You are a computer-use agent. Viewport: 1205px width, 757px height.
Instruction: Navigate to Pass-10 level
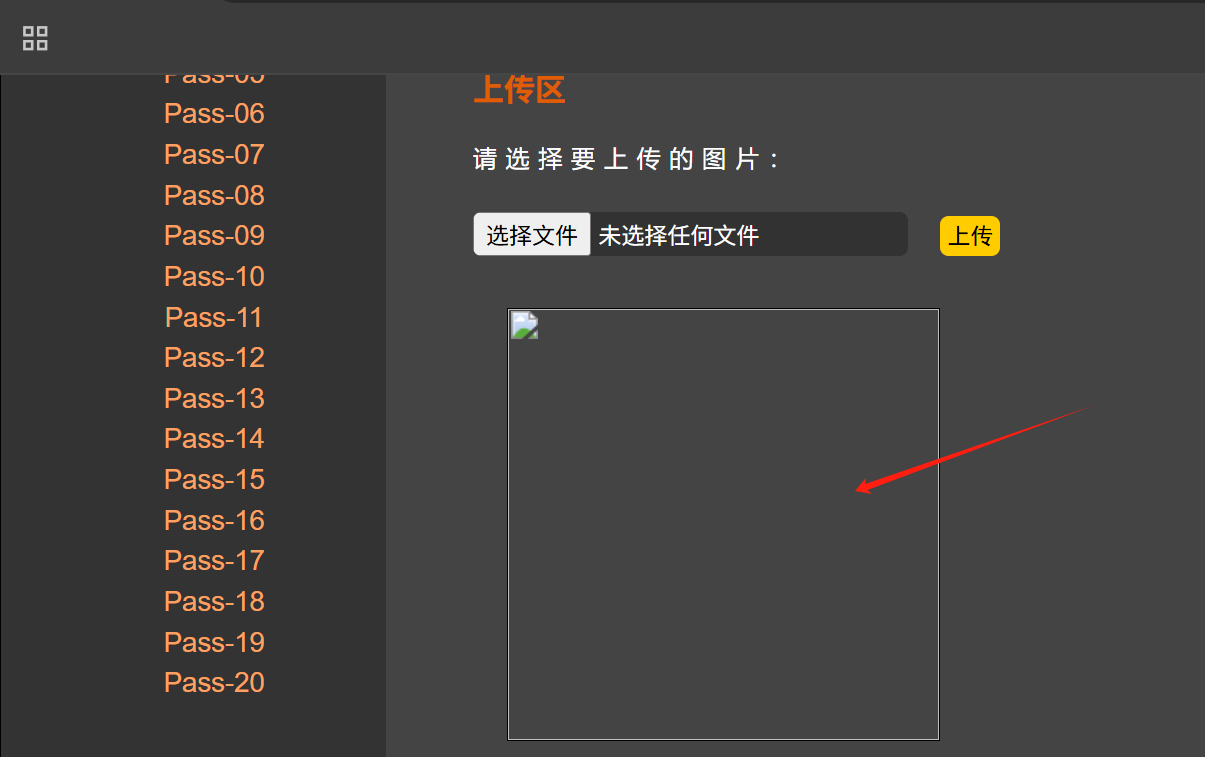click(214, 277)
